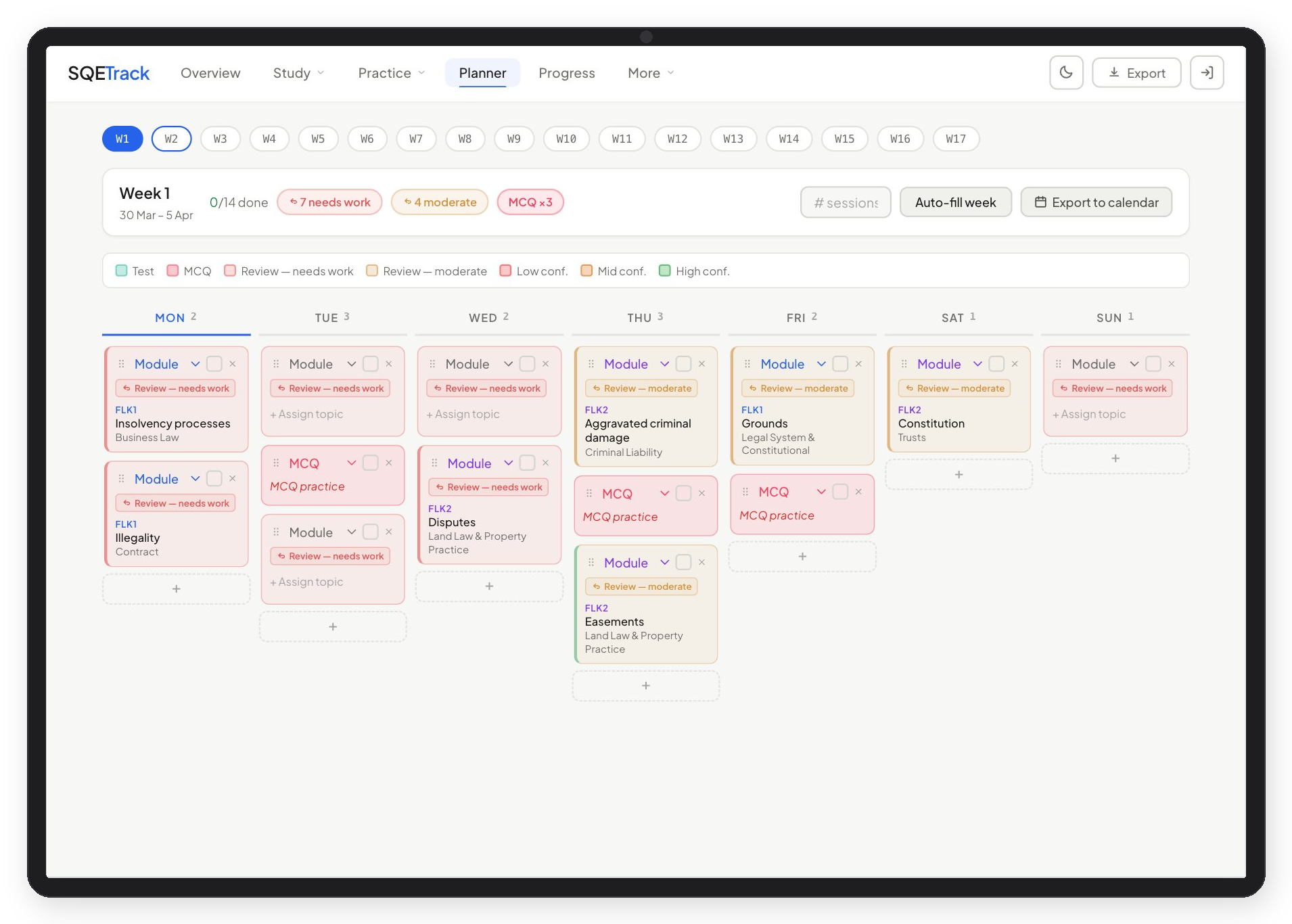
Task: Select the WED day column tab
Action: tap(488, 317)
